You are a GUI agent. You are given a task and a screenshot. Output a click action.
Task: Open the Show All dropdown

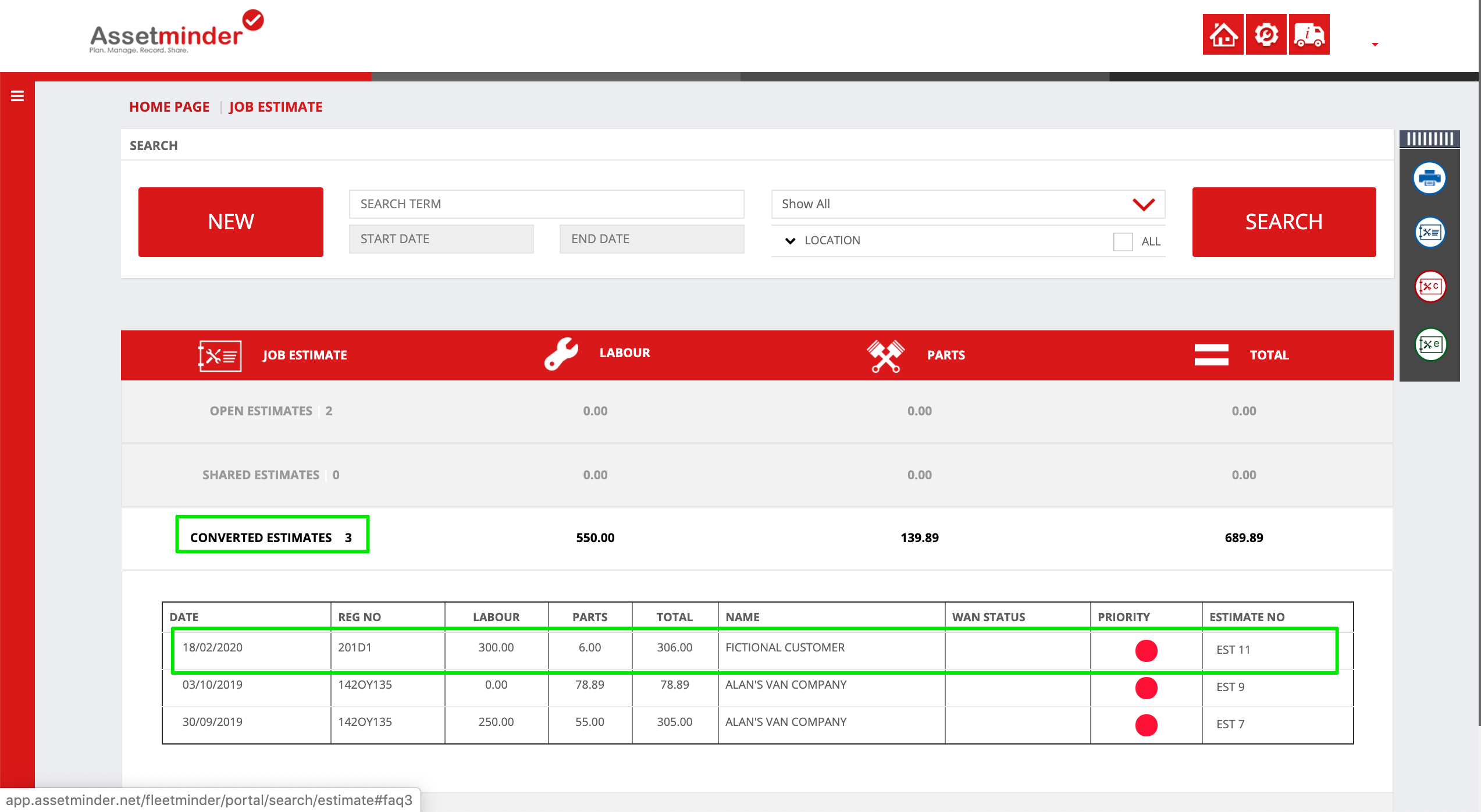click(968, 204)
